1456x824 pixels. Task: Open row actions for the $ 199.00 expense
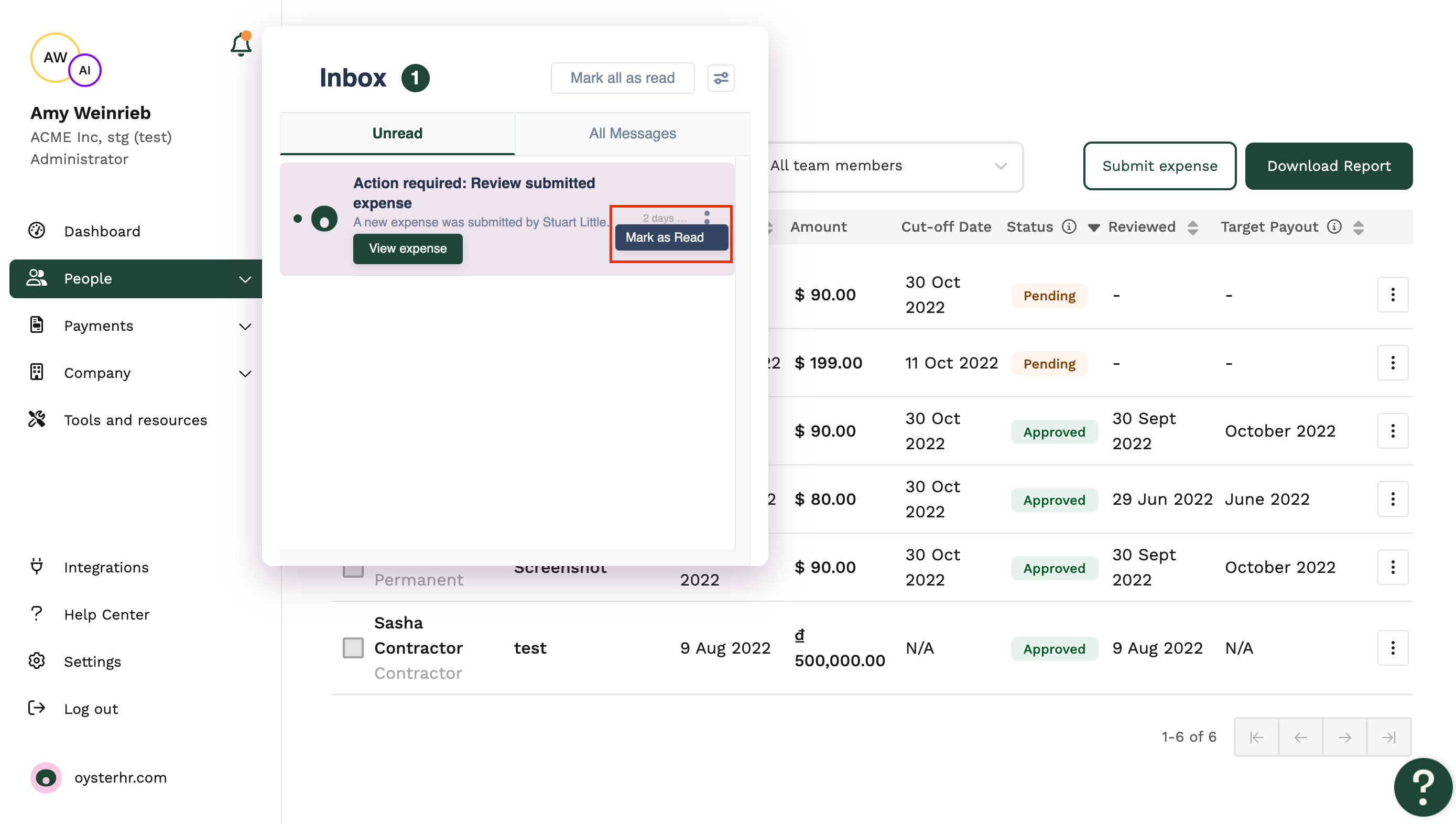pos(1393,363)
